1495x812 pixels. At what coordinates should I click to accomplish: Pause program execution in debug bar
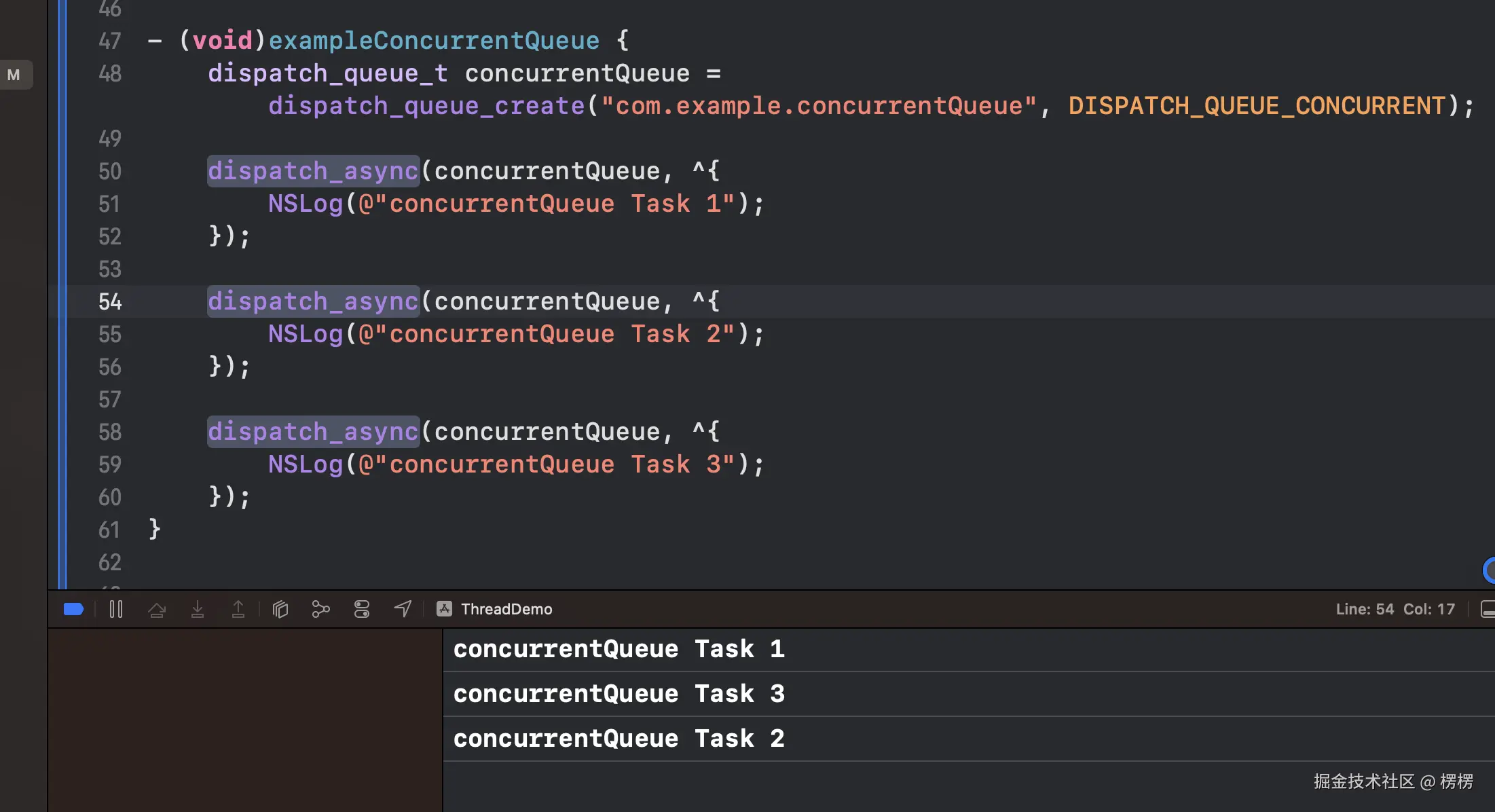pyautogui.click(x=116, y=609)
